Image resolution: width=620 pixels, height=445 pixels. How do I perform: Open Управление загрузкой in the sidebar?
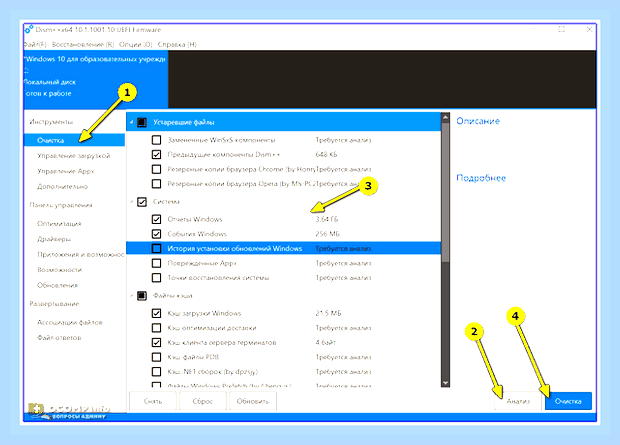74,156
